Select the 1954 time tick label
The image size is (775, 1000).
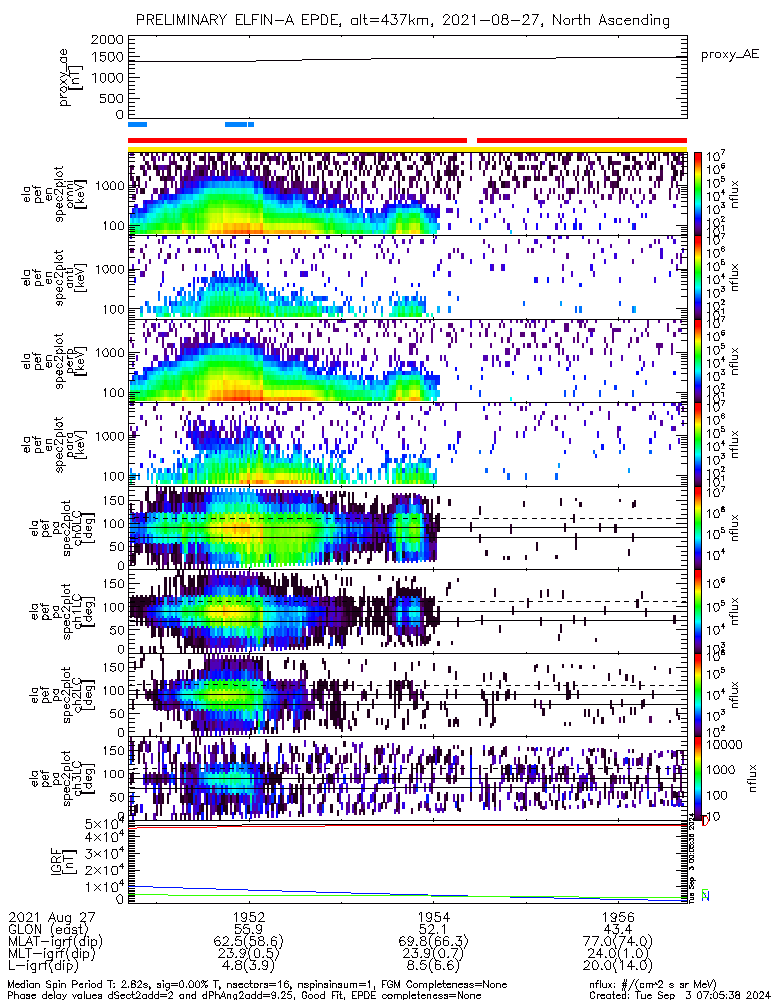[x=433, y=917]
